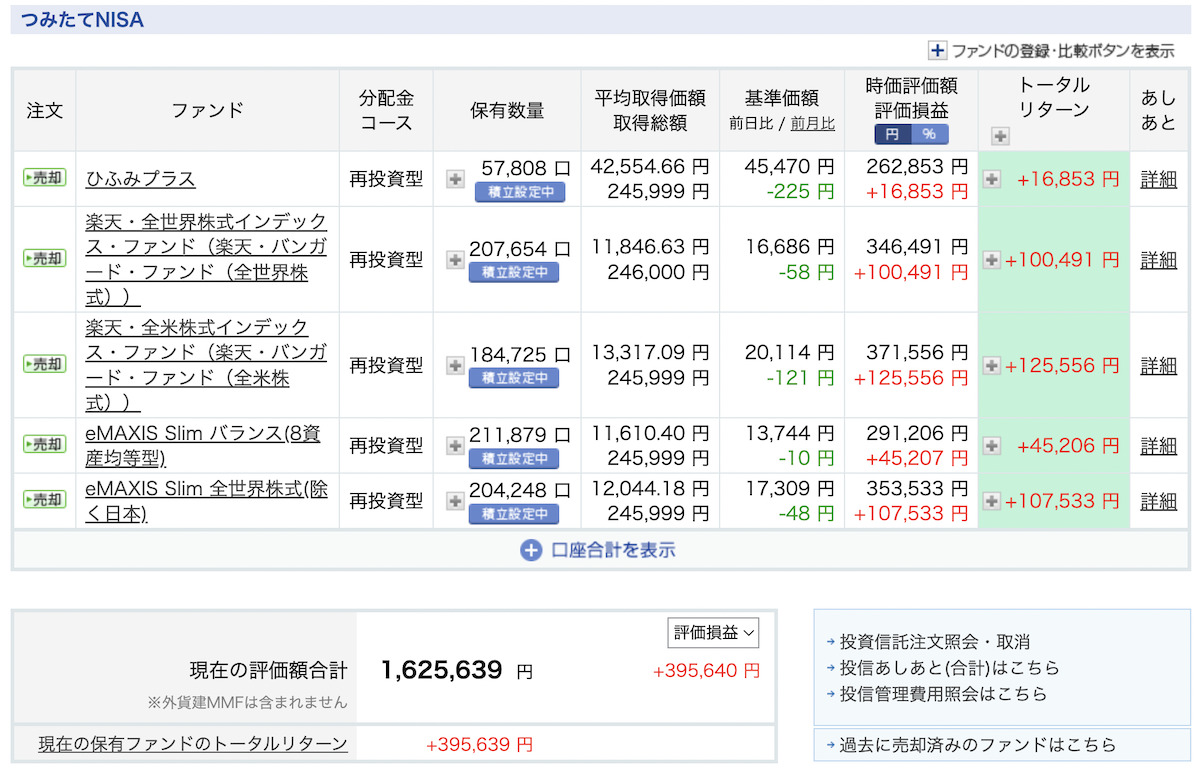This screenshot has width=1200, height=769.
Task: Switch valuation display to %
Action: tap(929, 134)
